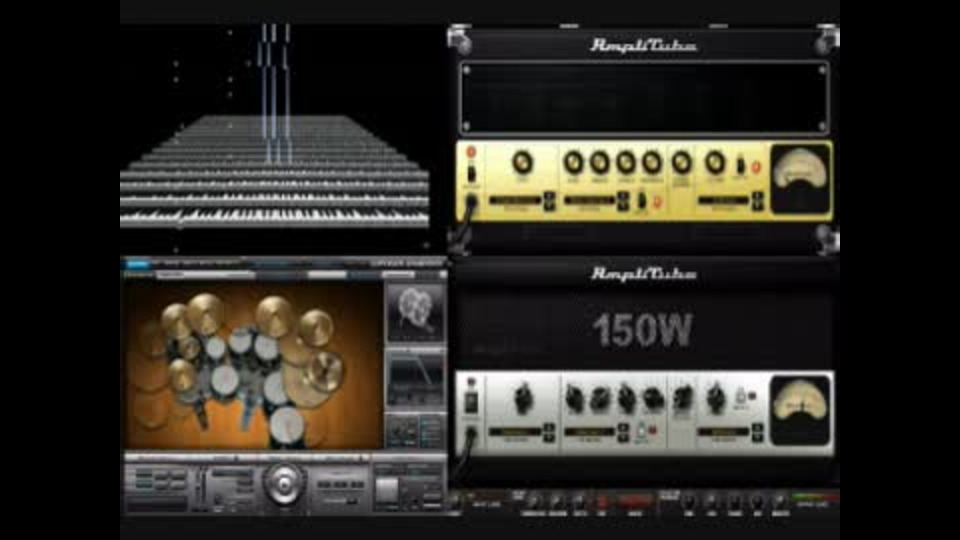Step down silver amp's middle preset selector
Screen dimensions: 960x540
point(623,437)
